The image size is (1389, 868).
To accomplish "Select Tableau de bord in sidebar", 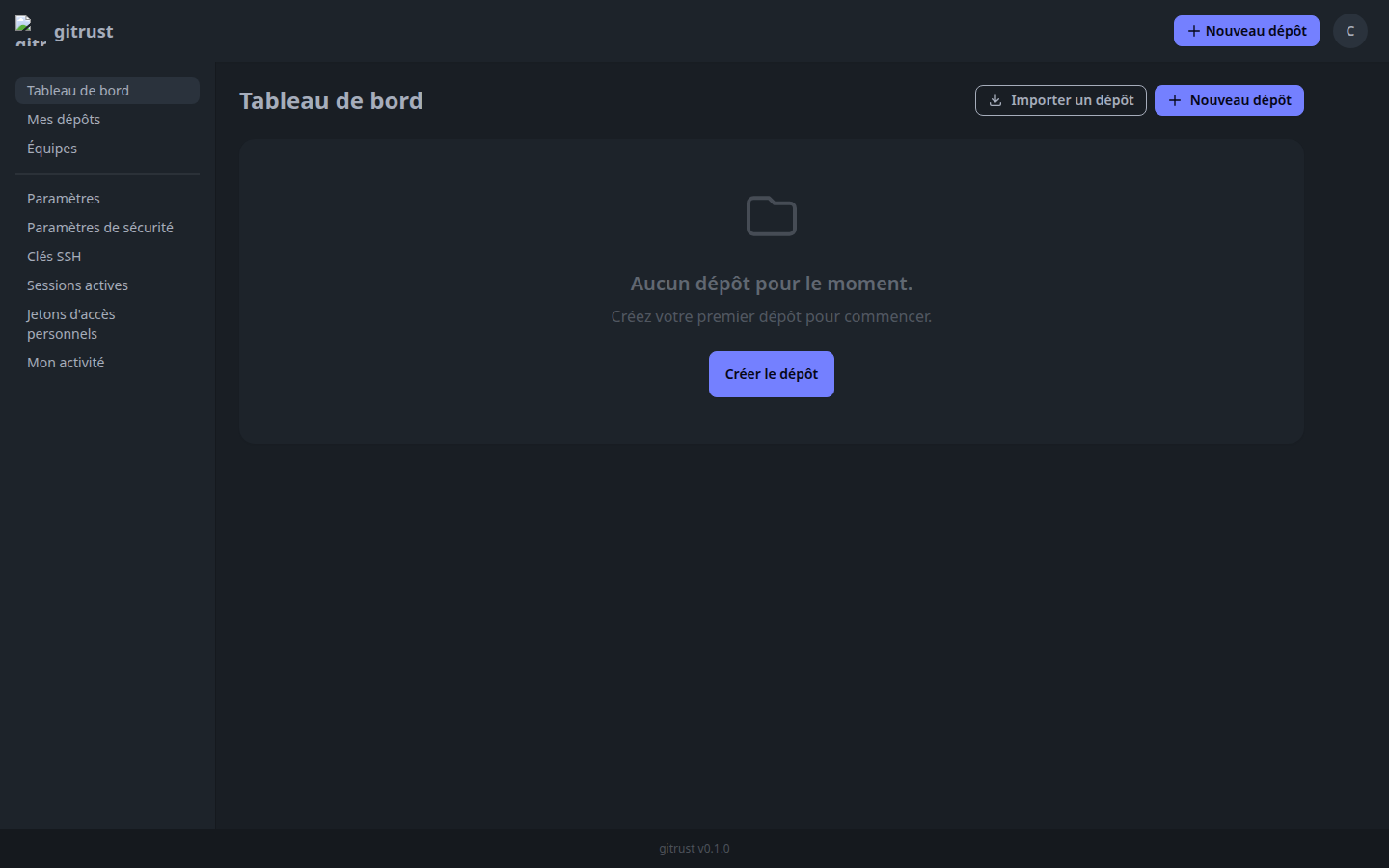I will pyautogui.click(x=78, y=91).
